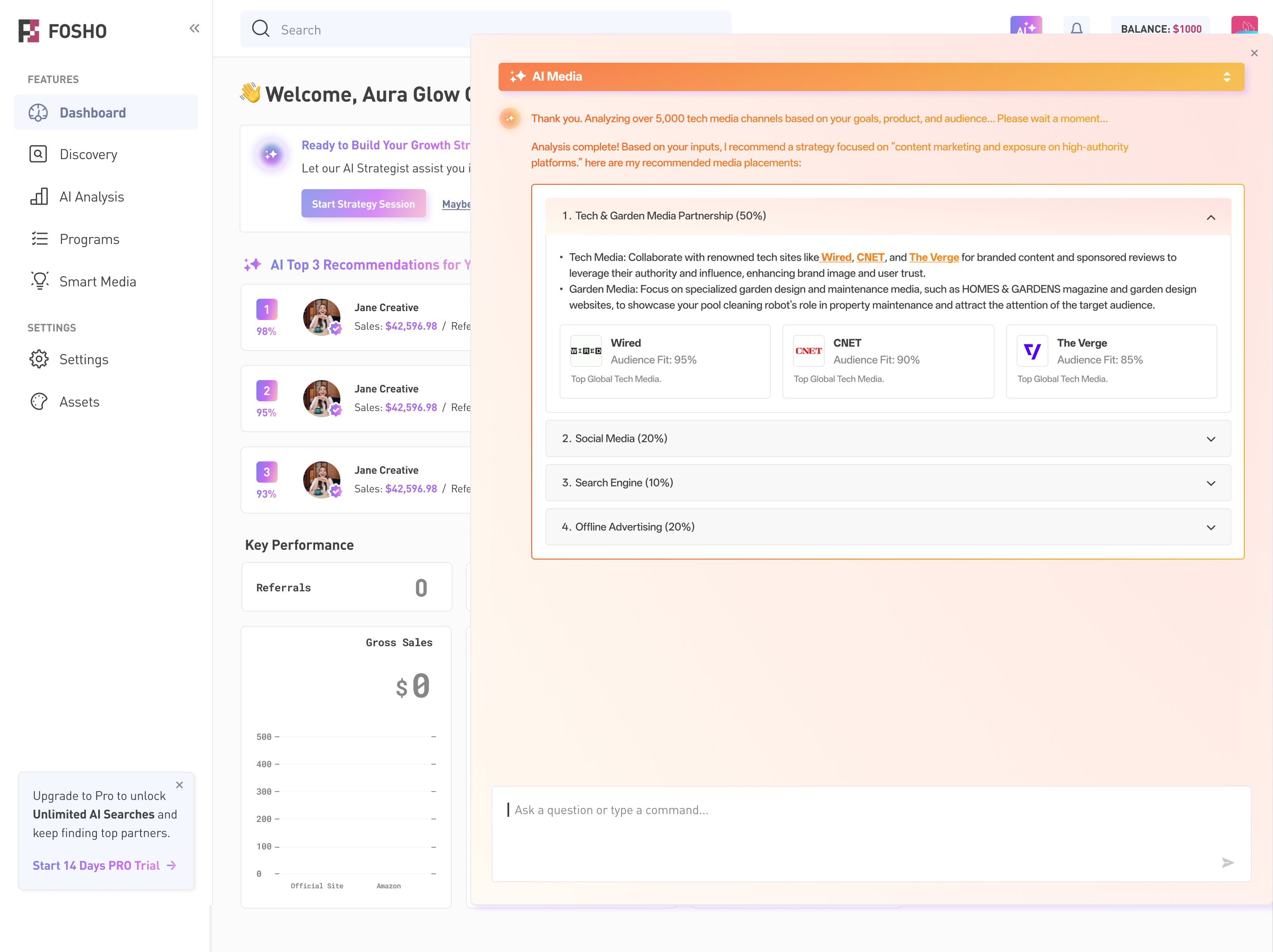The width and height of the screenshot is (1273, 952).
Task: Click the AI strategist sparkle orb icon
Action: pos(271,154)
